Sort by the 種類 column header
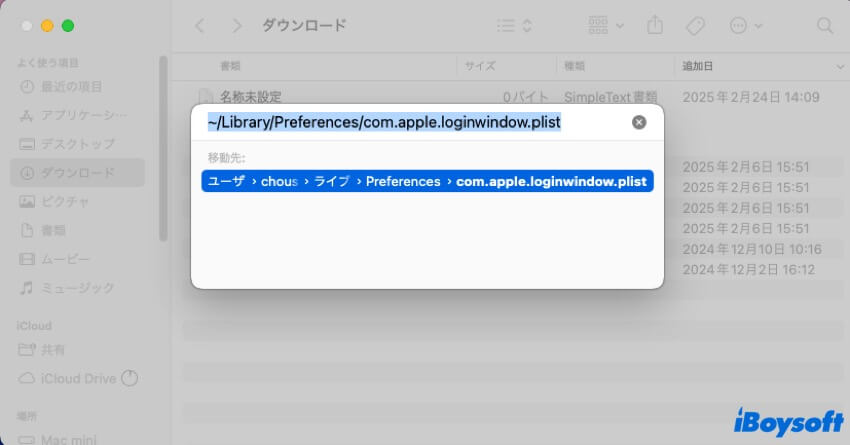 tap(574, 66)
